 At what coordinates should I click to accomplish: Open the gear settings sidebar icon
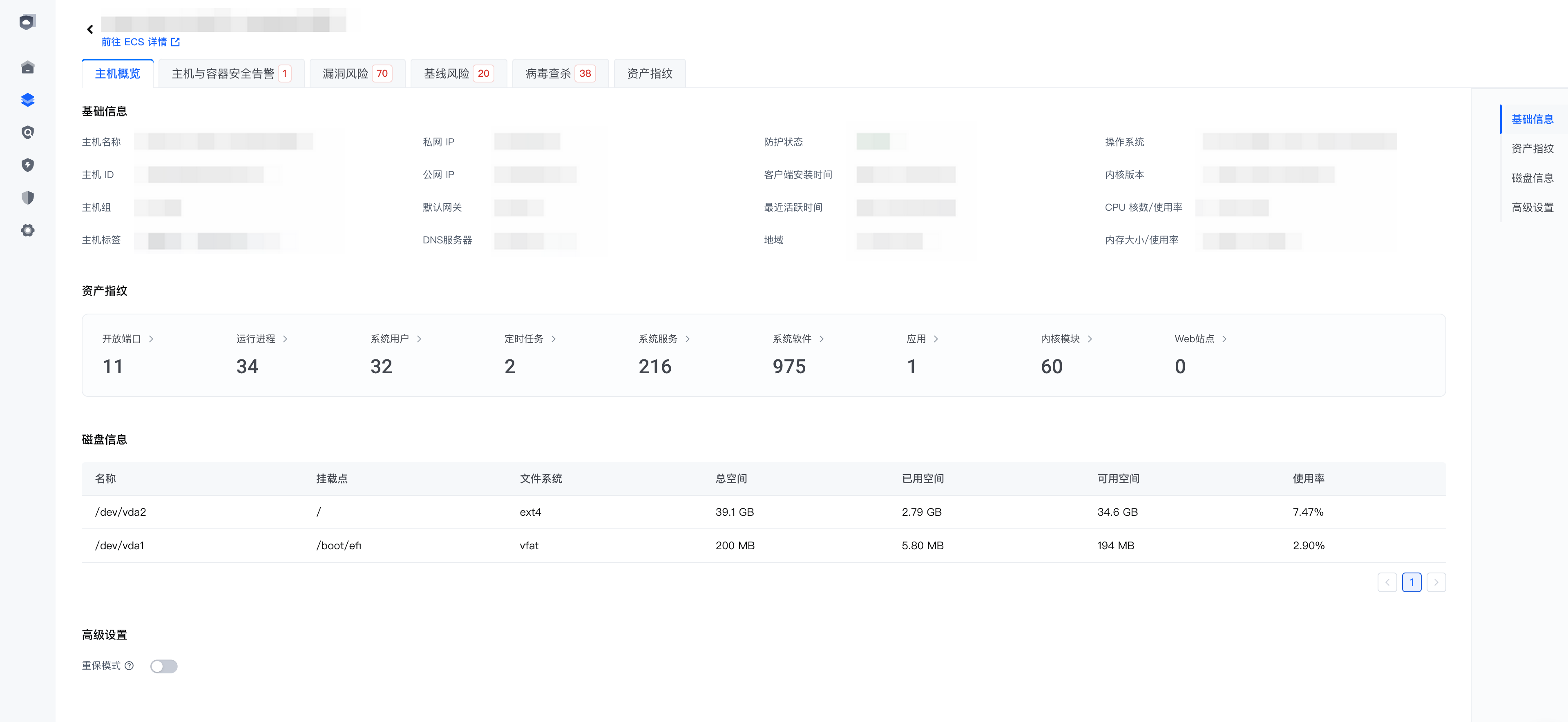tap(27, 231)
